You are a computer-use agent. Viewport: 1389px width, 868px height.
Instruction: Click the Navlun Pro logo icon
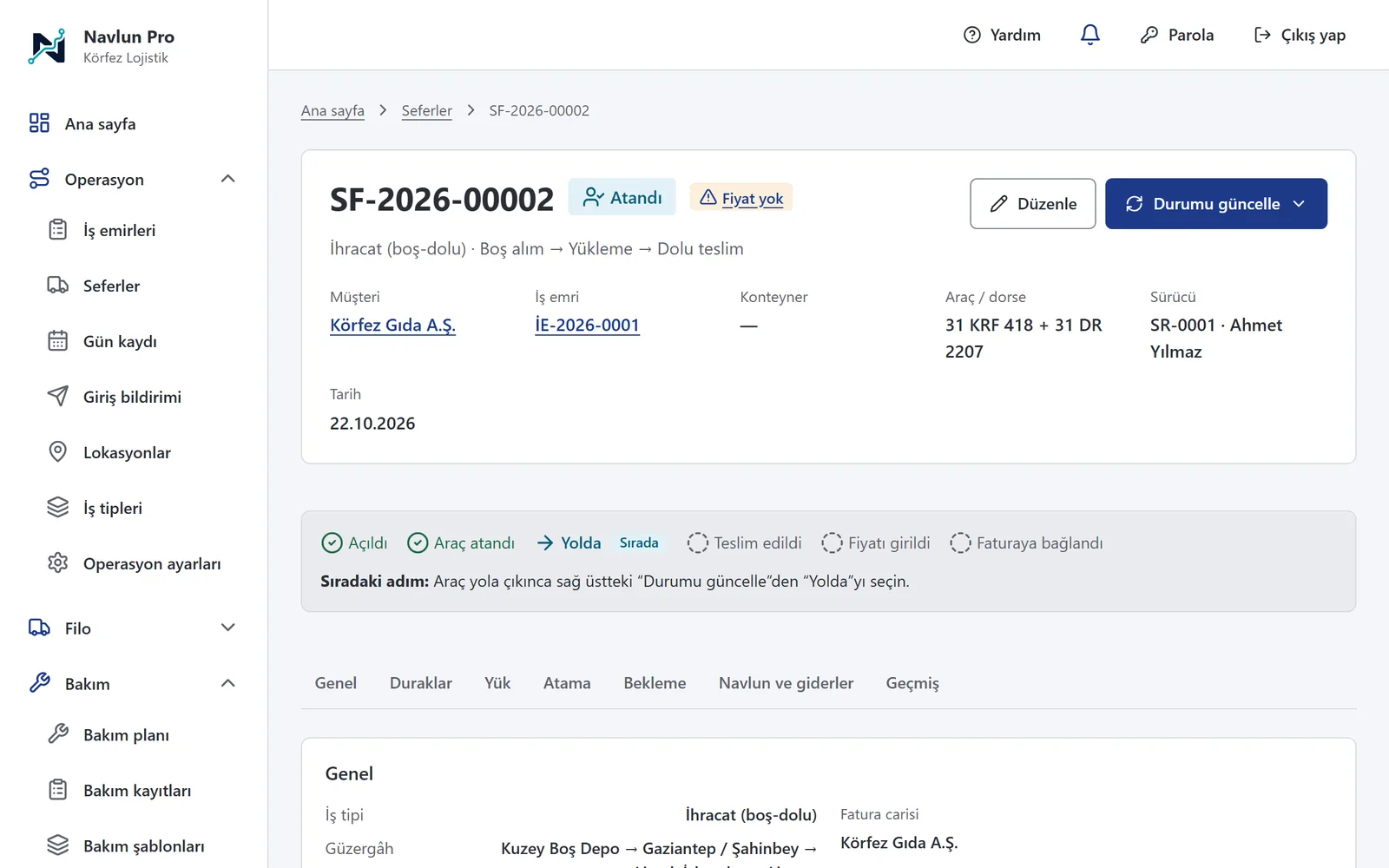click(x=47, y=46)
